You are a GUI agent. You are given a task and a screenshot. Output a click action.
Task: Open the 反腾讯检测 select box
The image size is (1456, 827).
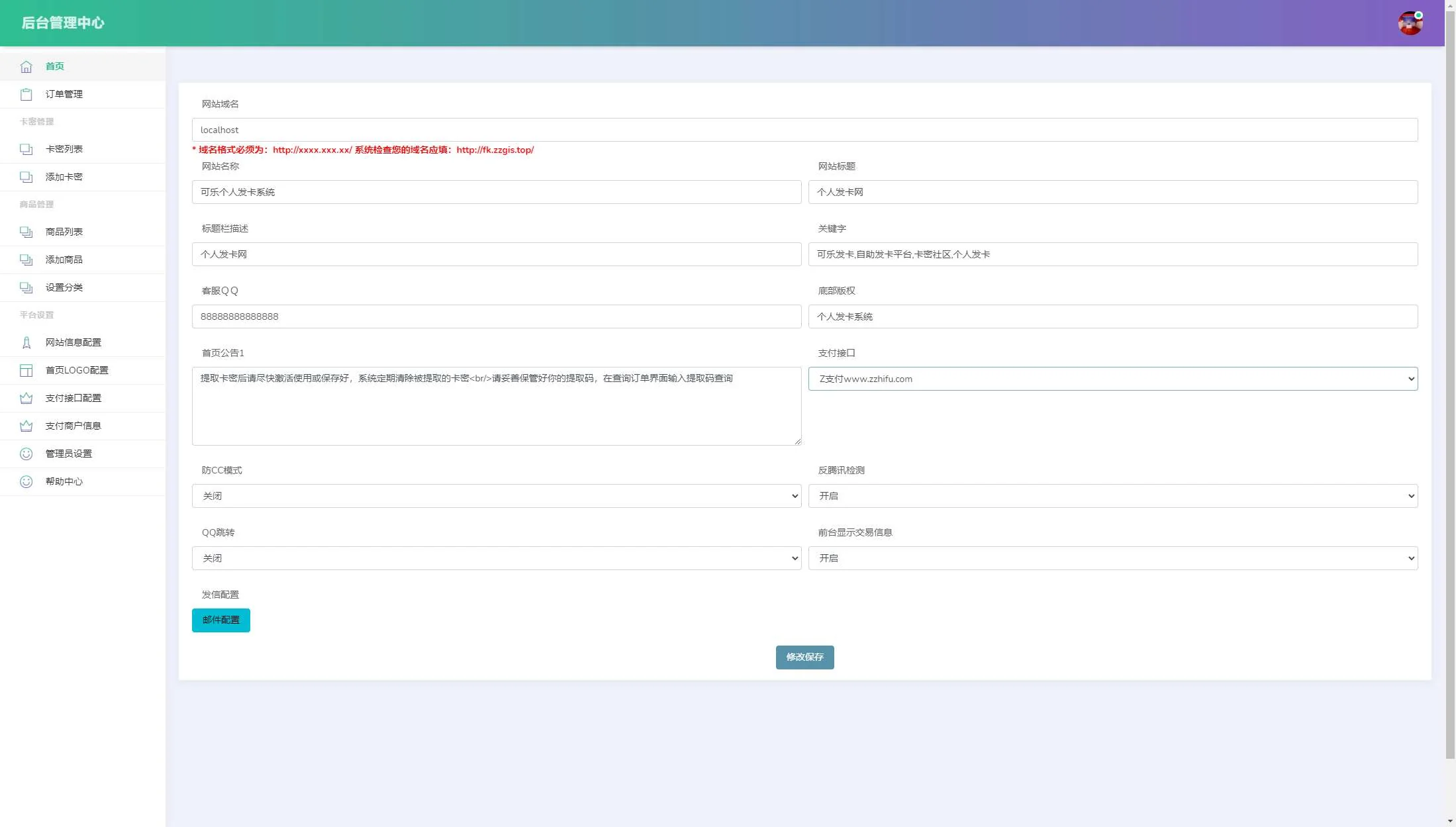pos(1112,496)
